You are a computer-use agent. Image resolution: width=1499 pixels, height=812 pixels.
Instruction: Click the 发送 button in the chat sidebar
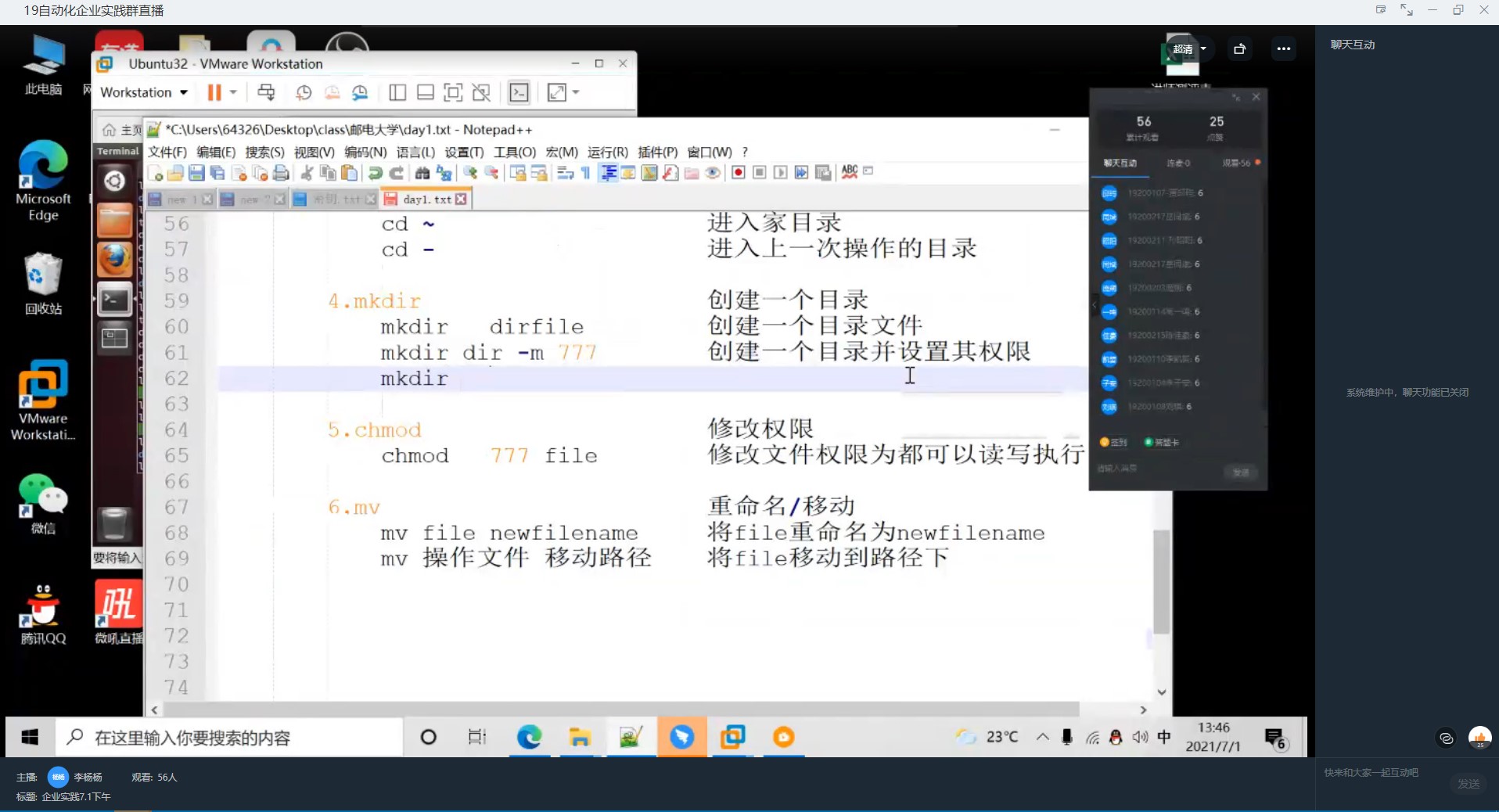[x=1468, y=783]
